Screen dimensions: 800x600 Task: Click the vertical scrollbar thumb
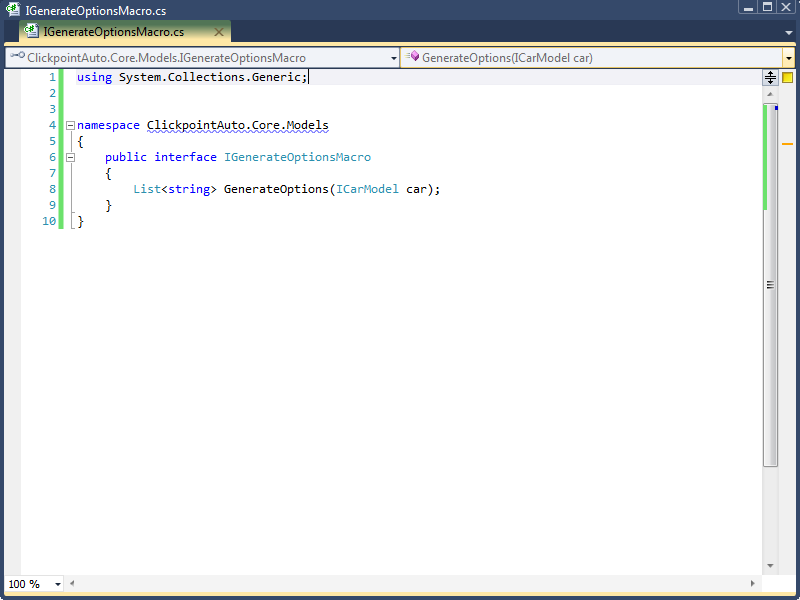click(x=770, y=285)
